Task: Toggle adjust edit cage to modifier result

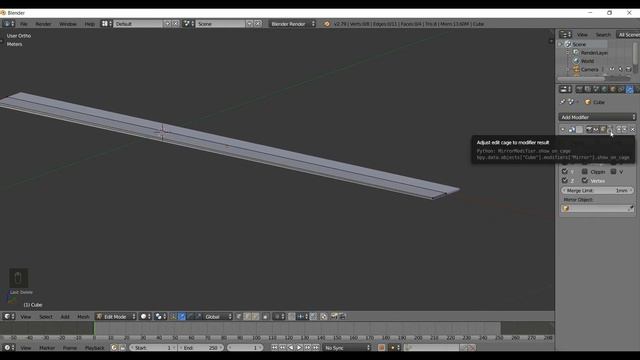Action: tap(610, 130)
